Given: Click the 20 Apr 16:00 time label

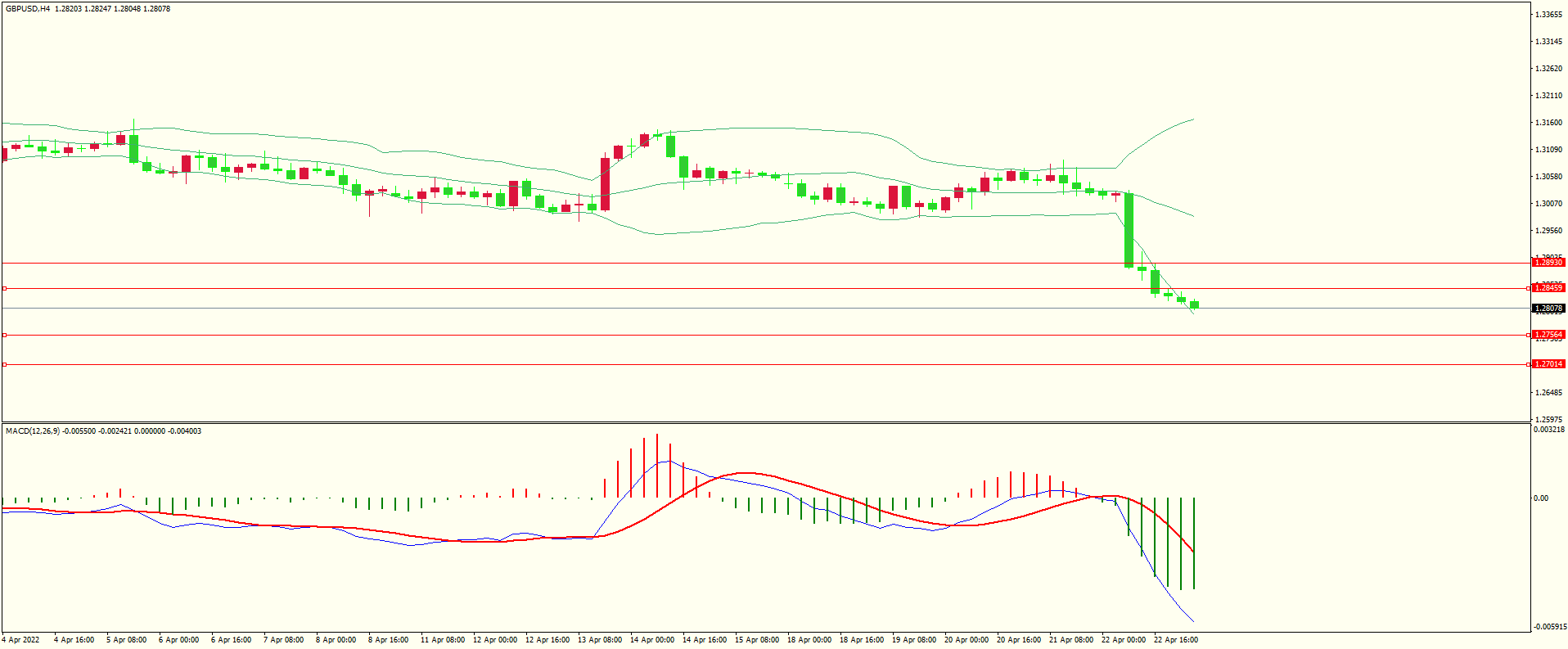Looking at the screenshot, I should tap(1018, 640).
